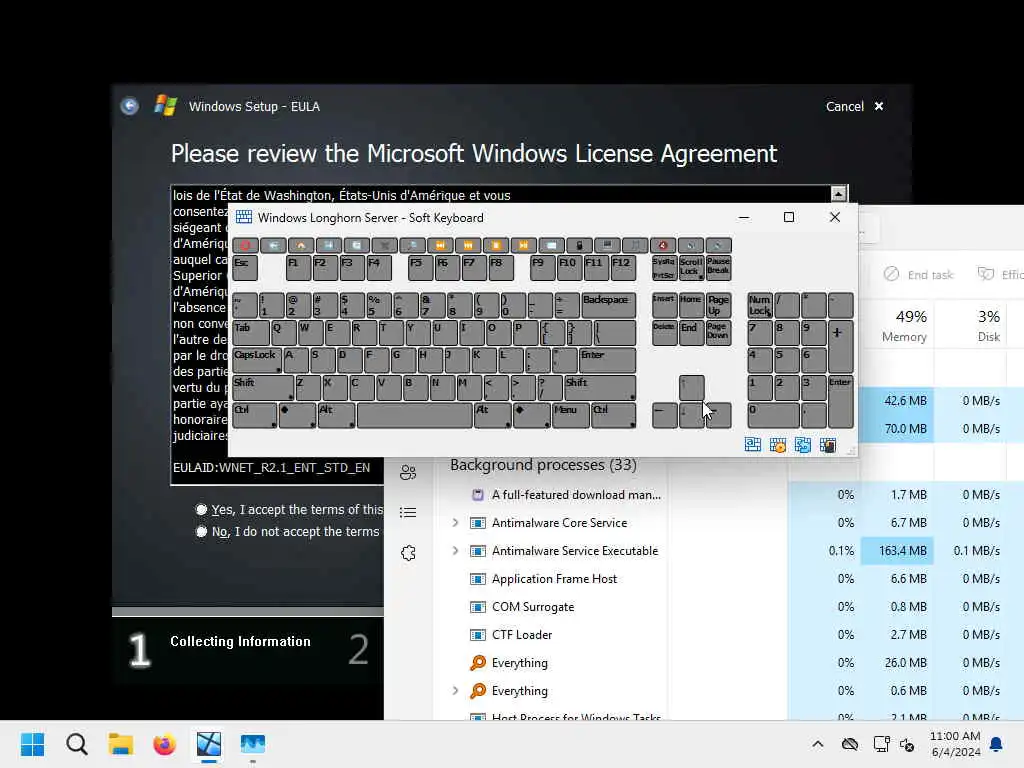
Task: Click Cancel in Windows Setup
Action: [x=854, y=106]
